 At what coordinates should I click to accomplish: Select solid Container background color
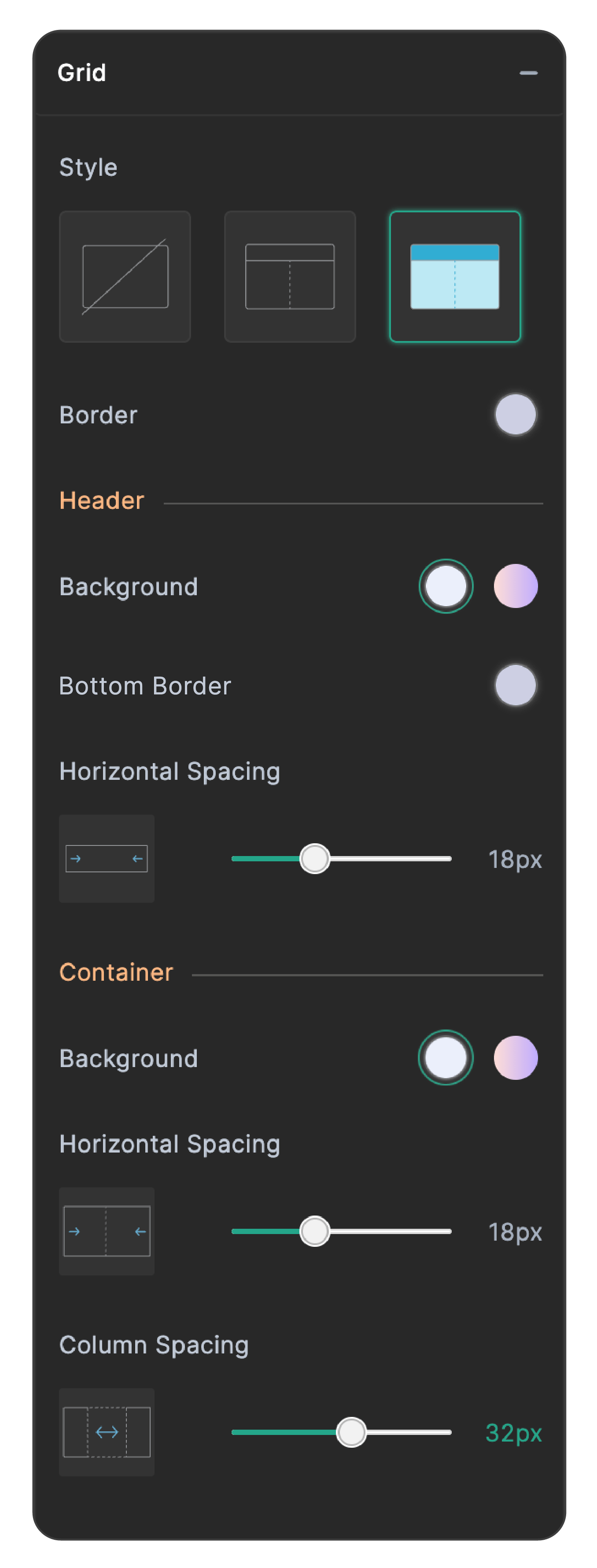click(446, 1057)
